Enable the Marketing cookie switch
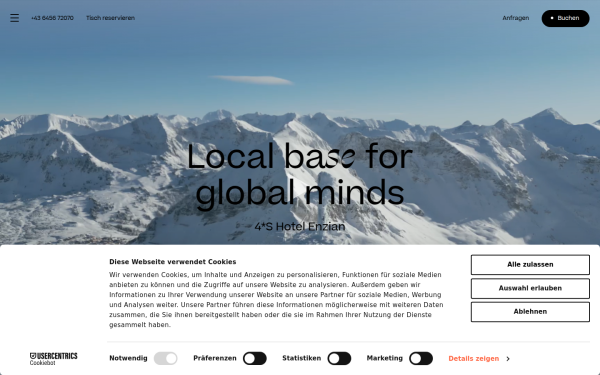Screen dimensions: 600x375 point(421,359)
